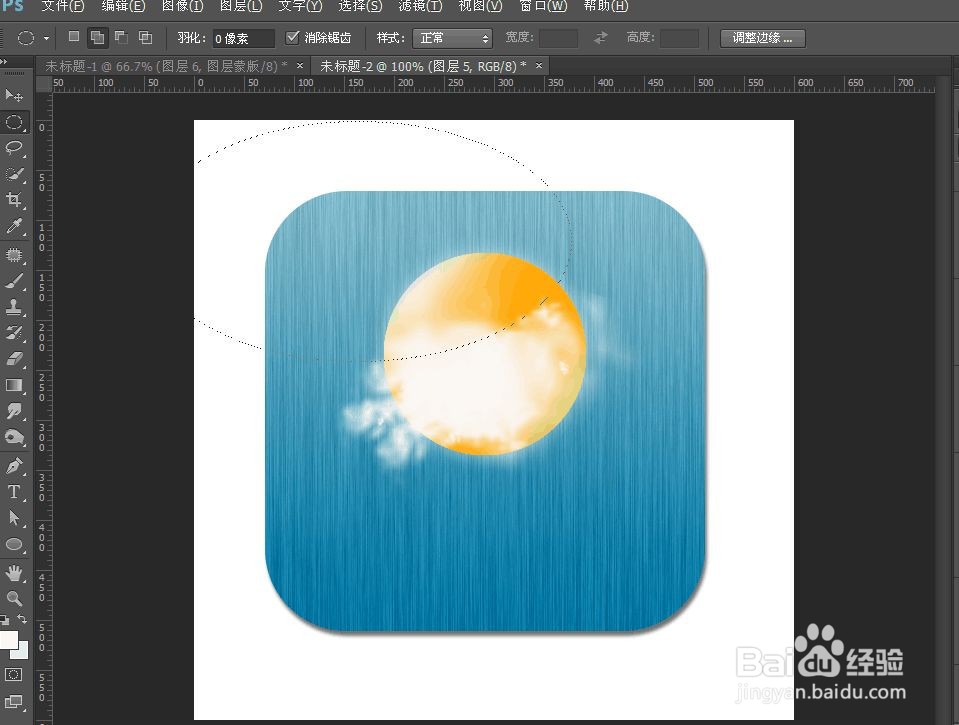The image size is (959, 725).
Task: Switch to the 未标题-1 document tab
Action: (166, 65)
